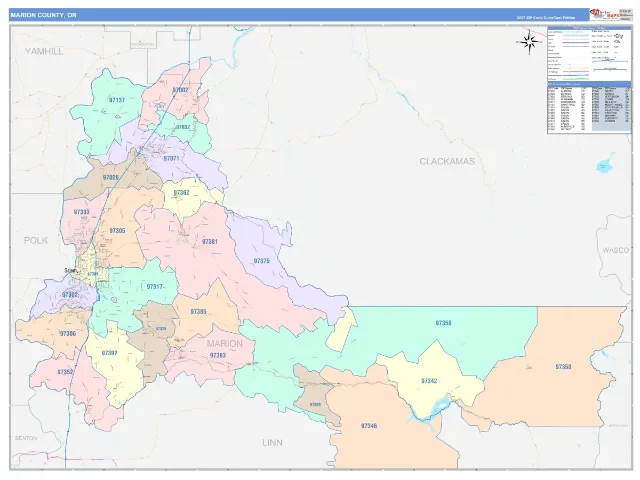Select the YAMHILL county label
This screenshot has height=480, width=640.
tap(44, 51)
